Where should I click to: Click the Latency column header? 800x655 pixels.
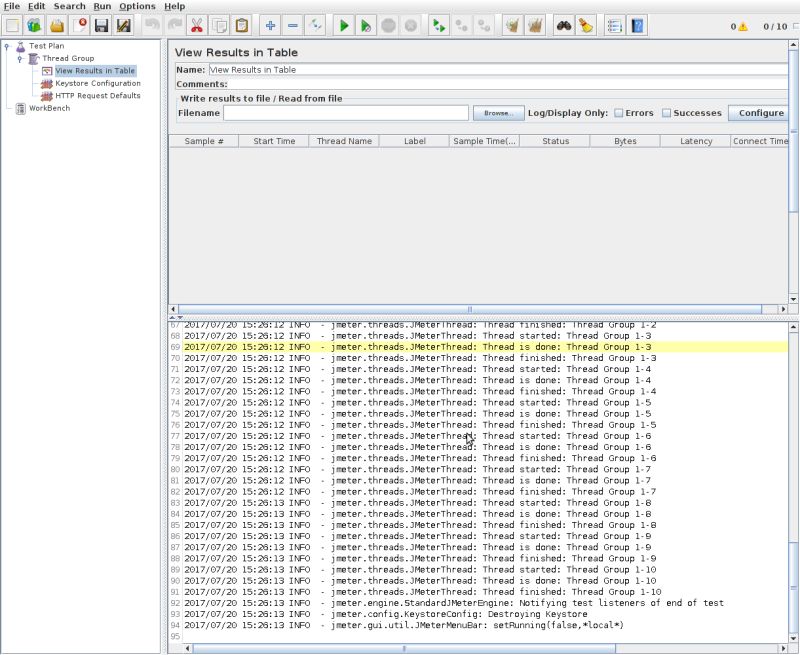pyautogui.click(x=695, y=141)
